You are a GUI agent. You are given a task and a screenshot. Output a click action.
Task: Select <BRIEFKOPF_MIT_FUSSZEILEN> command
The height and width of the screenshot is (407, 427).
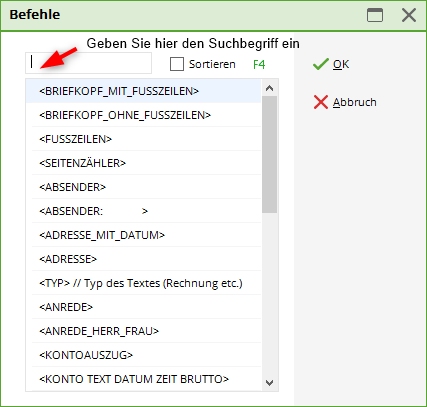[143, 91]
